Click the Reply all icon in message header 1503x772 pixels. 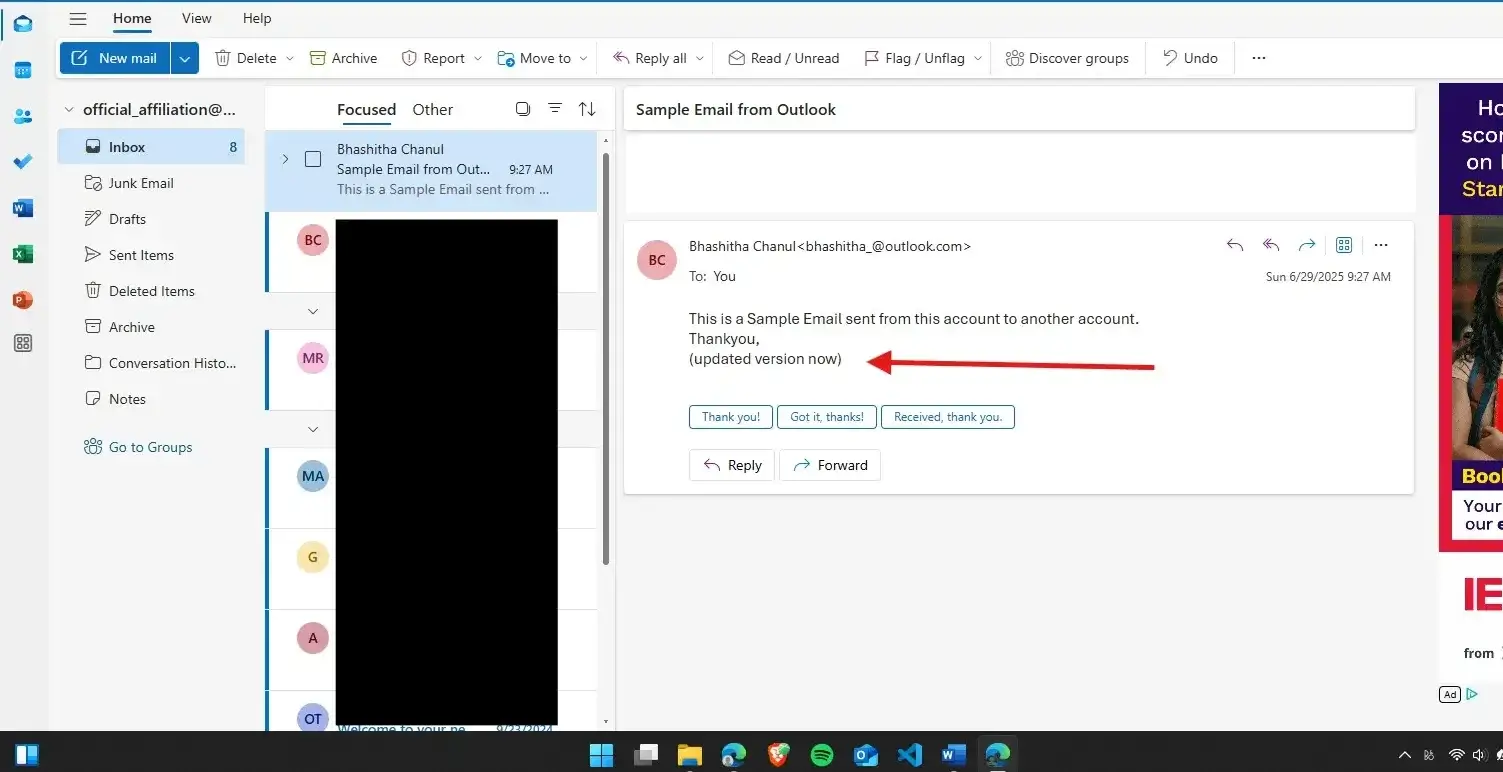(x=1271, y=245)
